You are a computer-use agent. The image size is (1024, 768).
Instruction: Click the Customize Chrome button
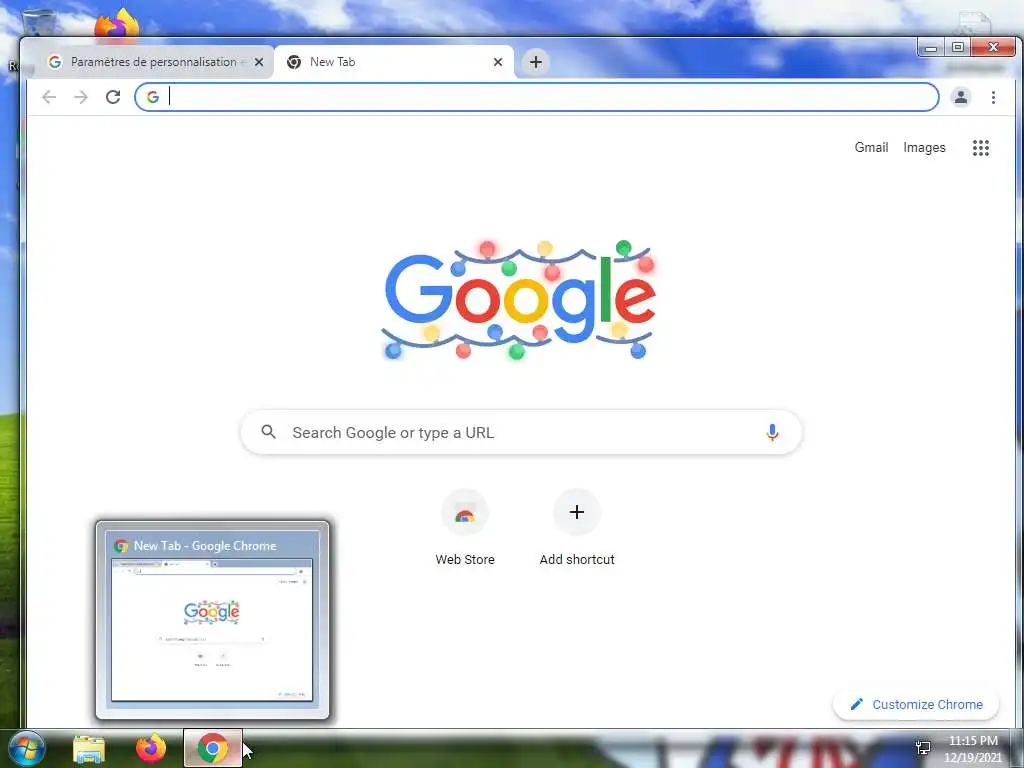coord(916,704)
